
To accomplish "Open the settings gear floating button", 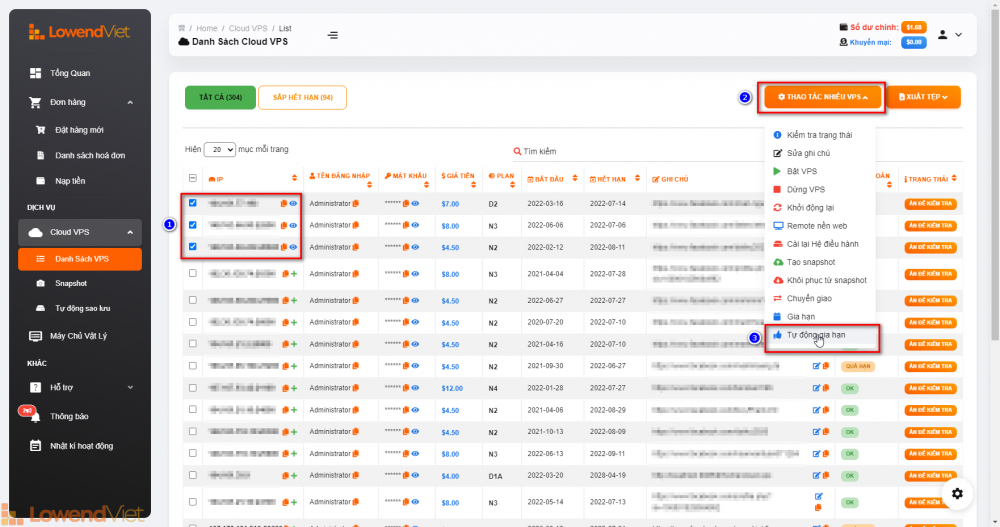I will tap(957, 494).
